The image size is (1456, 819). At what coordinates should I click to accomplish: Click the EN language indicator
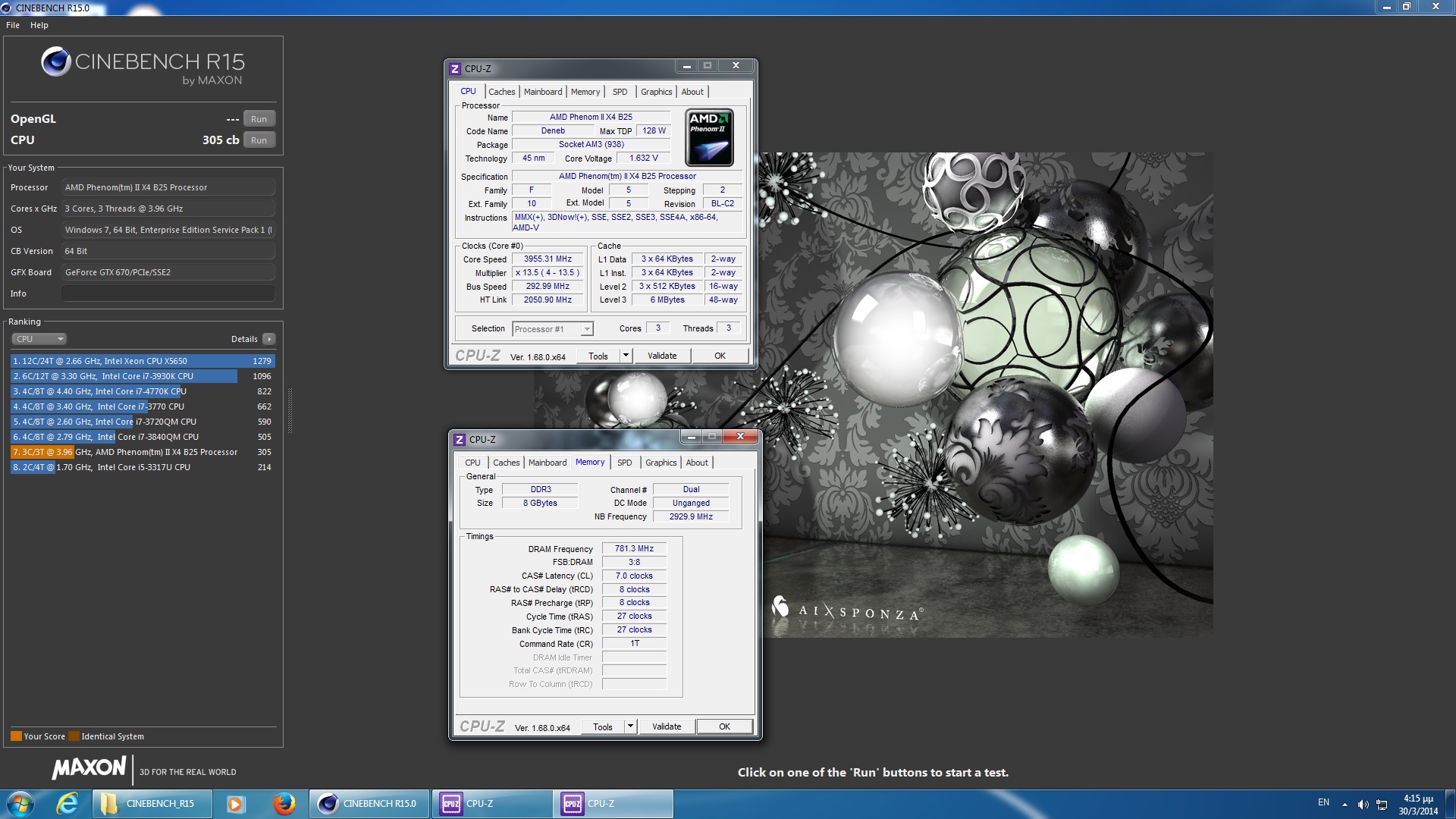pyautogui.click(x=1323, y=802)
